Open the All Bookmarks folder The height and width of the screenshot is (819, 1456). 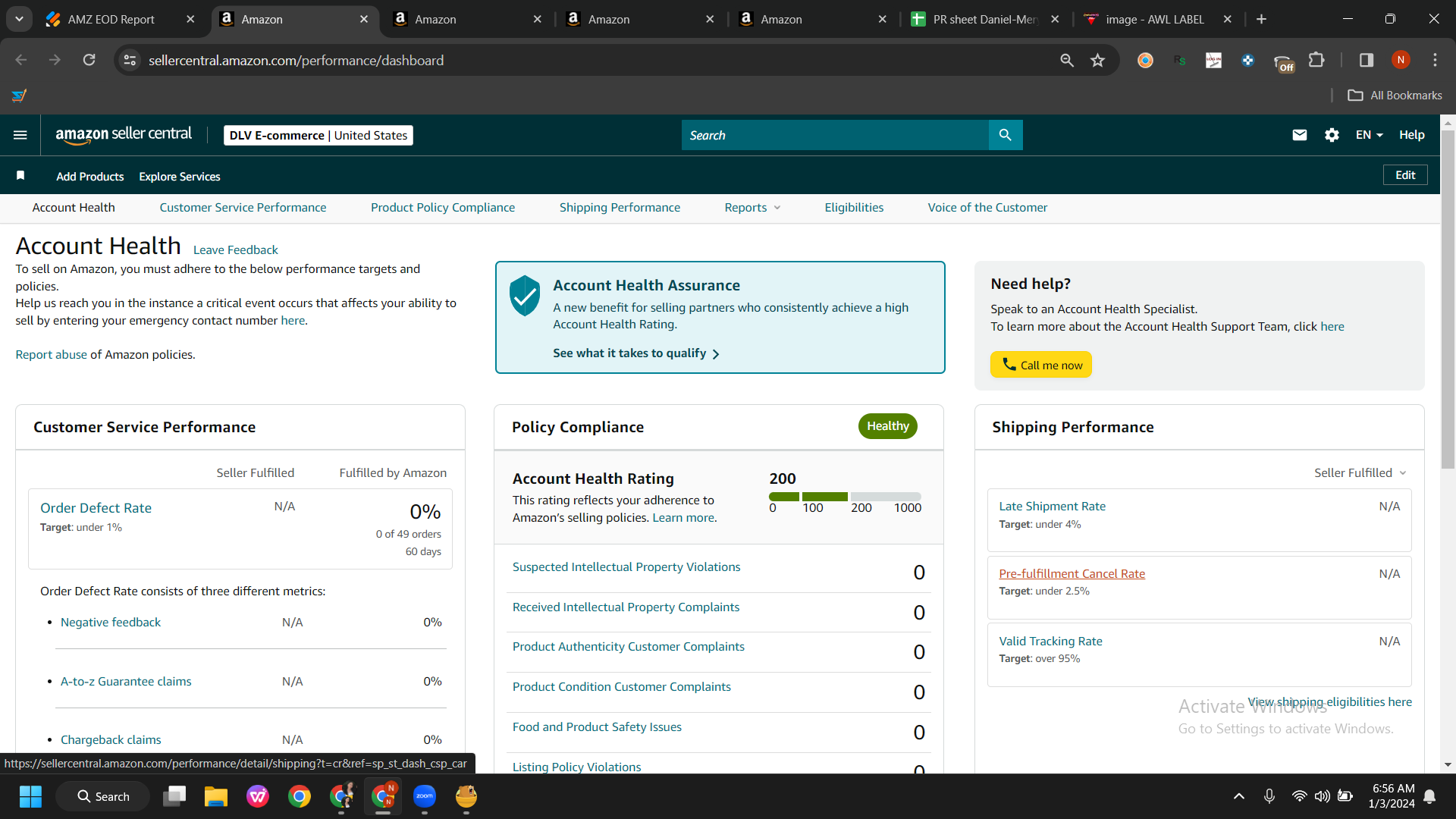click(1395, 96)
